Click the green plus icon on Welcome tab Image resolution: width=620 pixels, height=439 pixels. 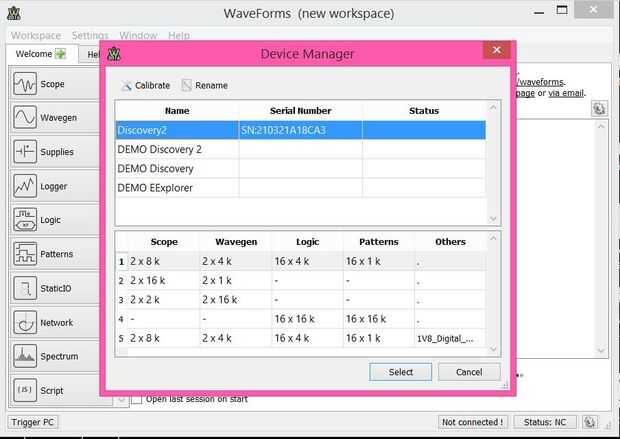click(x=60, y=54)
